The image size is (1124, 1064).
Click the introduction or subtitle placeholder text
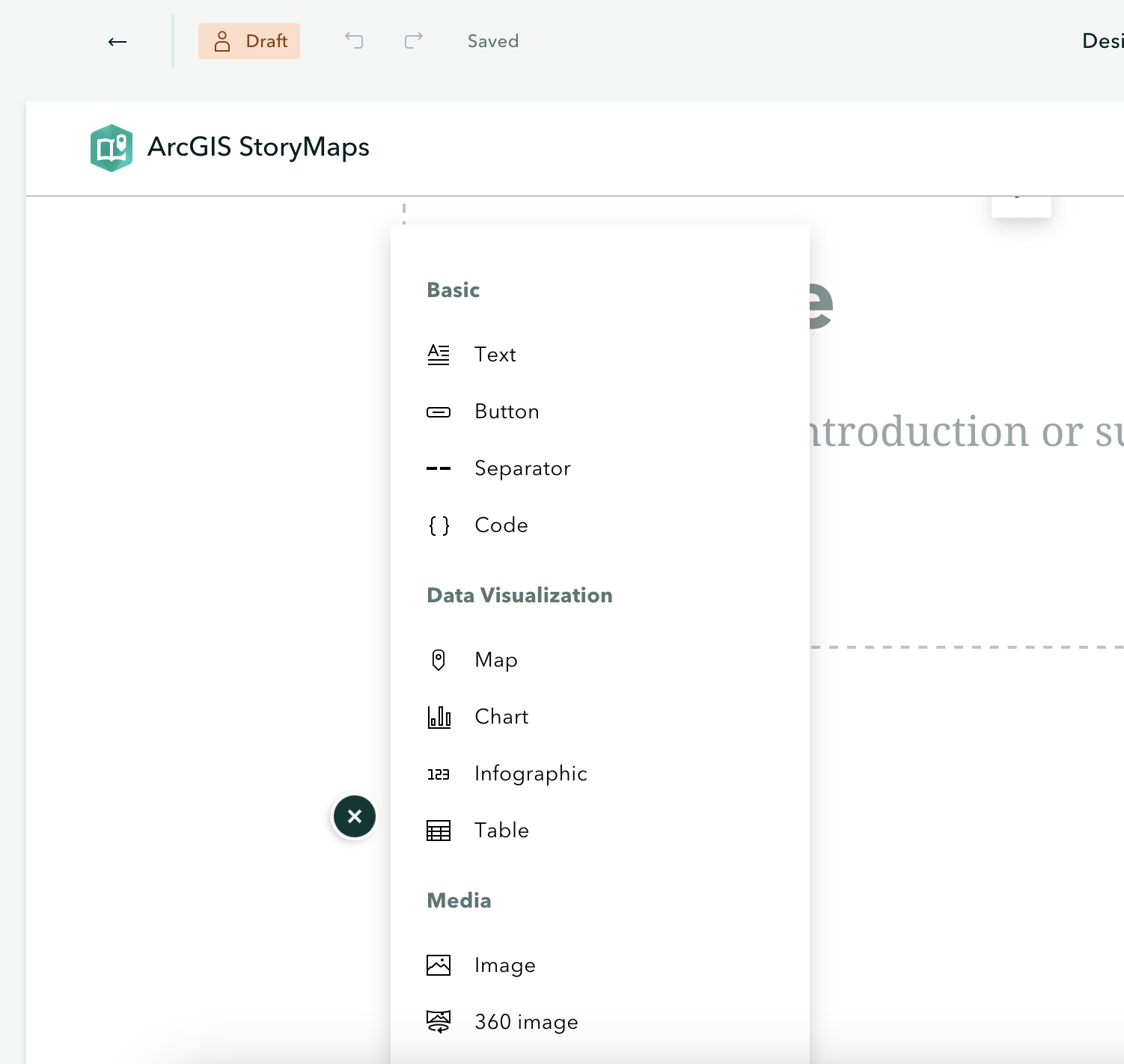click(965, 432)
